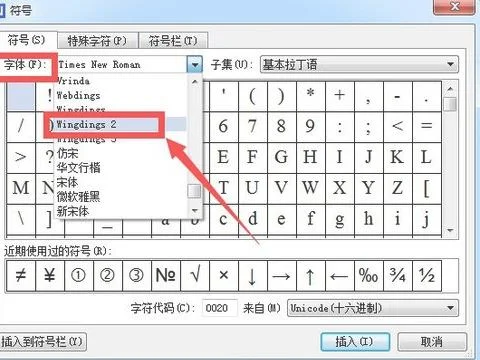
Task: Select the square root √ symbol
Action: (x=195, y=276)
